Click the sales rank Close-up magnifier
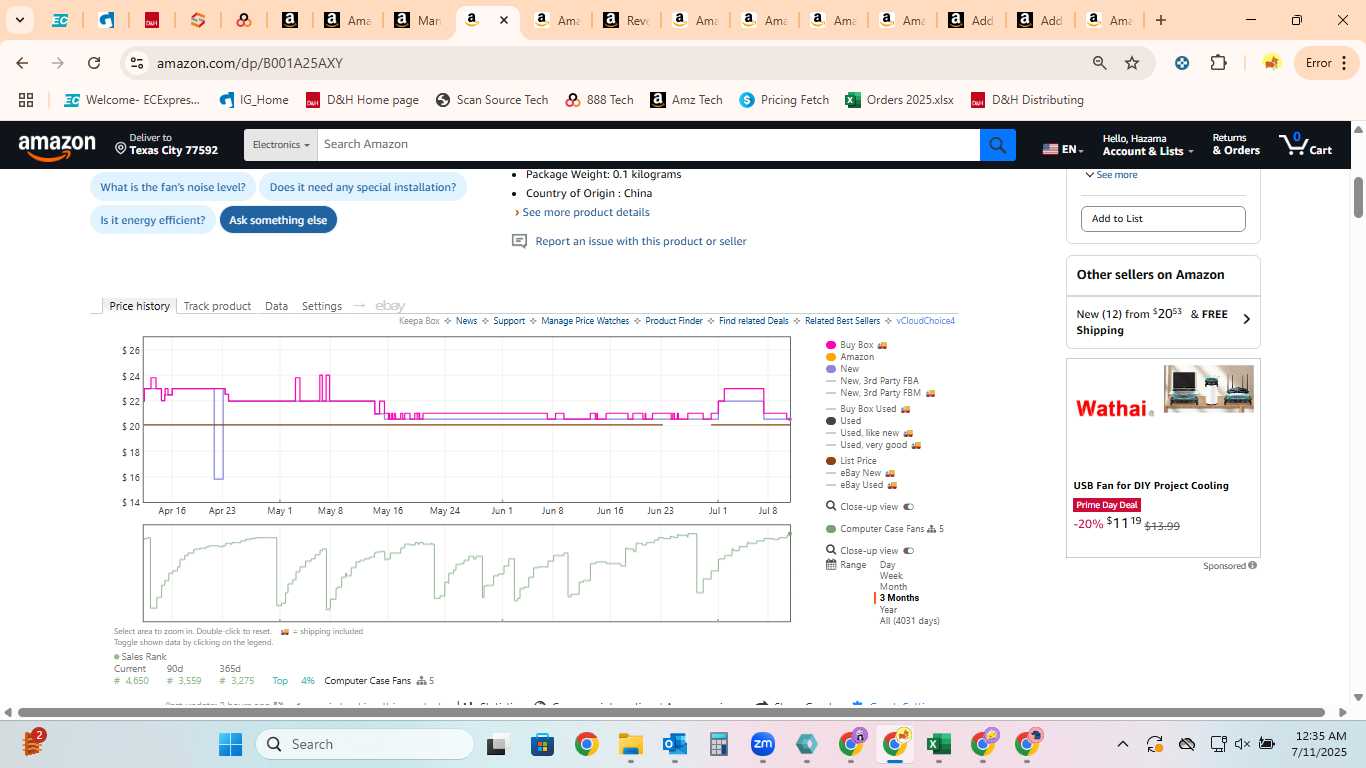The image size is (1366, 768). coord(831,550)
